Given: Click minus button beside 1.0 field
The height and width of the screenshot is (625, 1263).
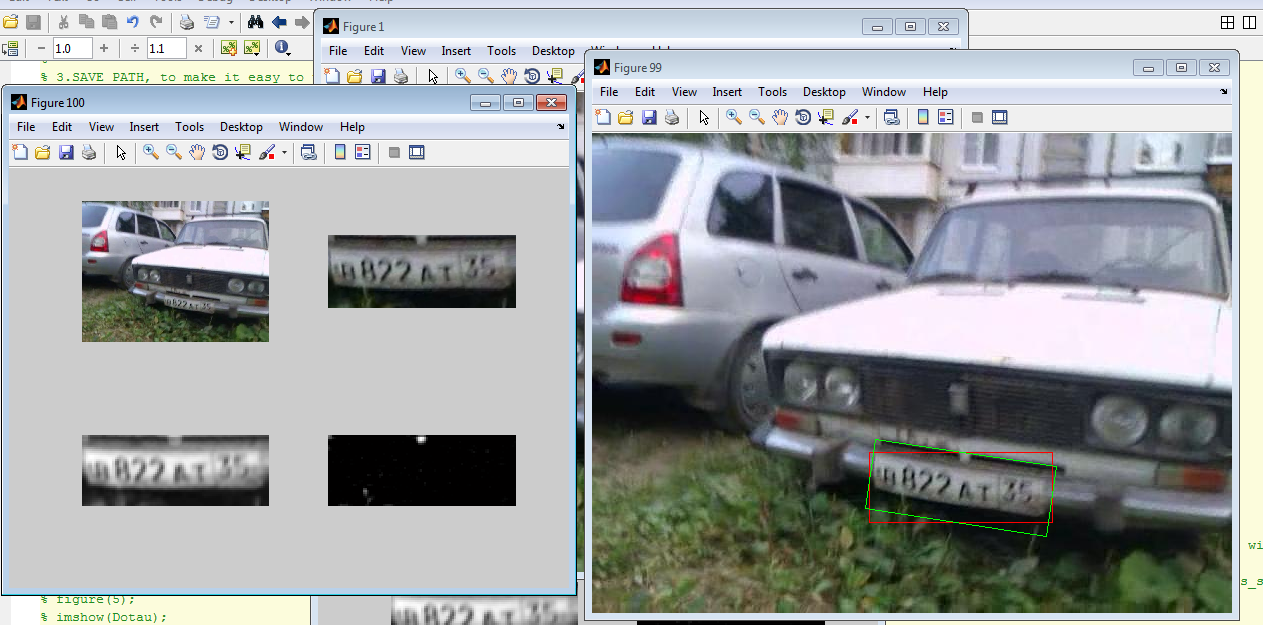Looking at the screenshot, I should pyautogui.click(x=41, y=48).
